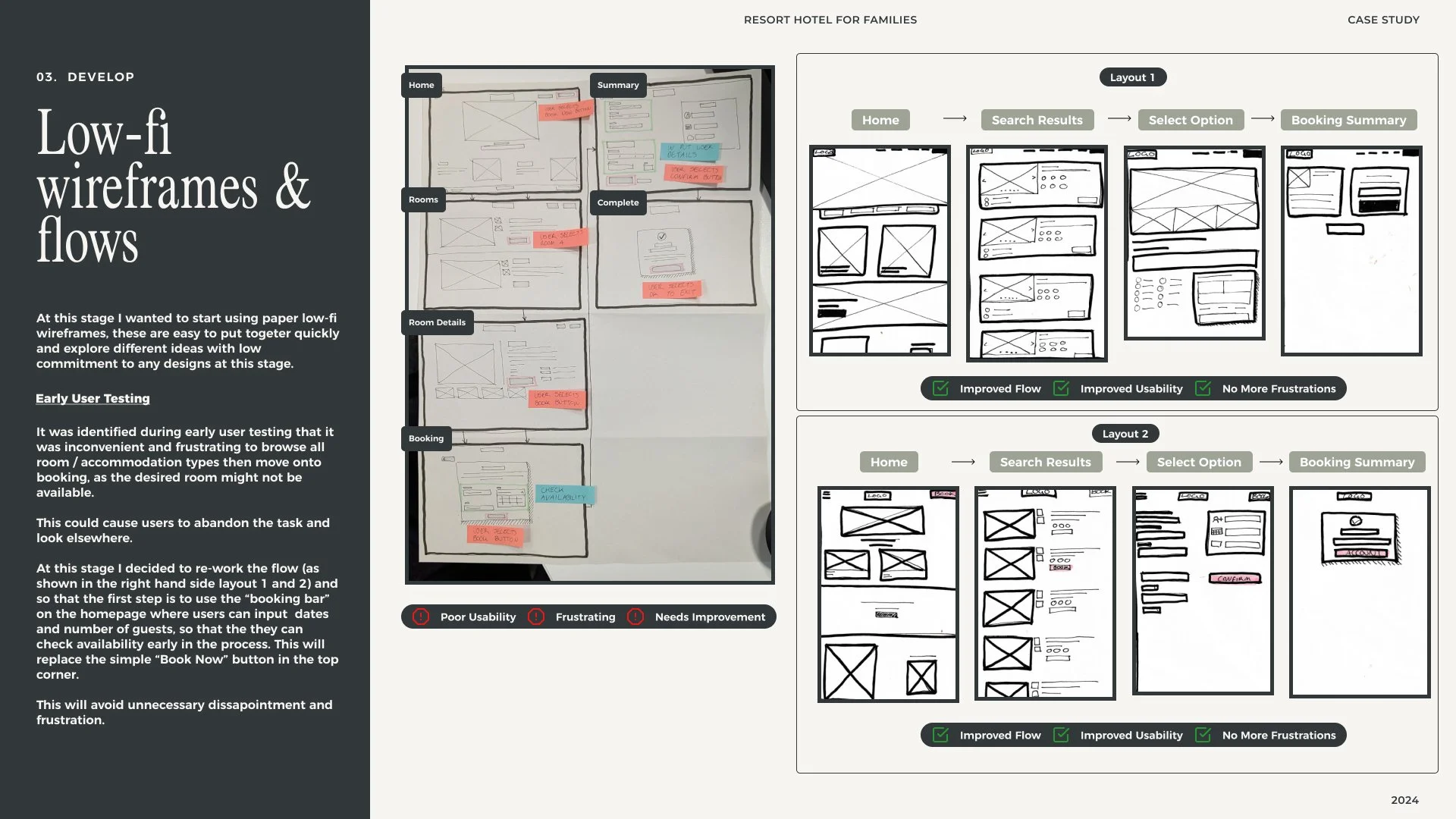Click arrow before Booking Summary in Layout 1
This screenshot has width=1456, height=819.
pos(1263,119)
